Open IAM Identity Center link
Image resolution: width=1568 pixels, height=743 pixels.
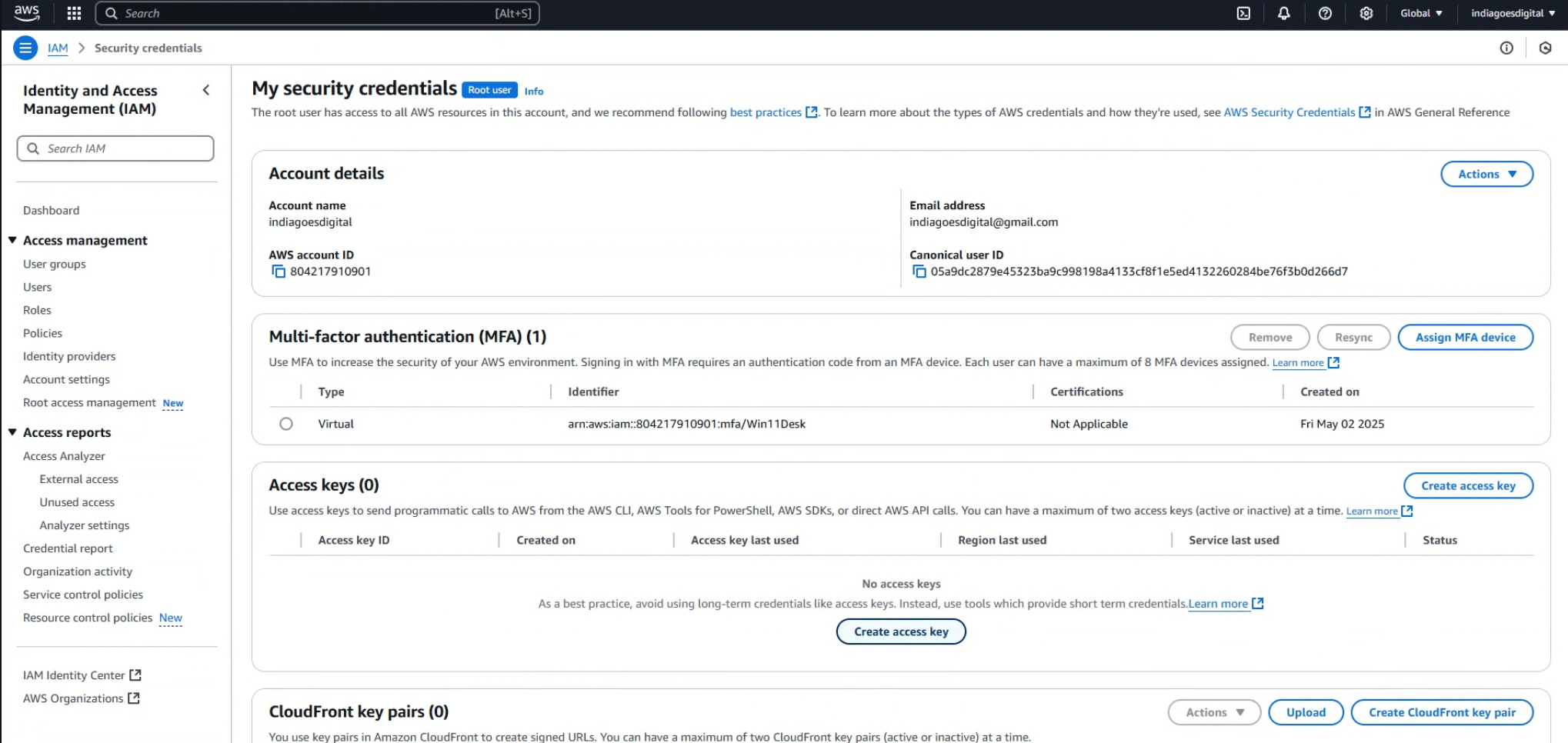[74, 675]
